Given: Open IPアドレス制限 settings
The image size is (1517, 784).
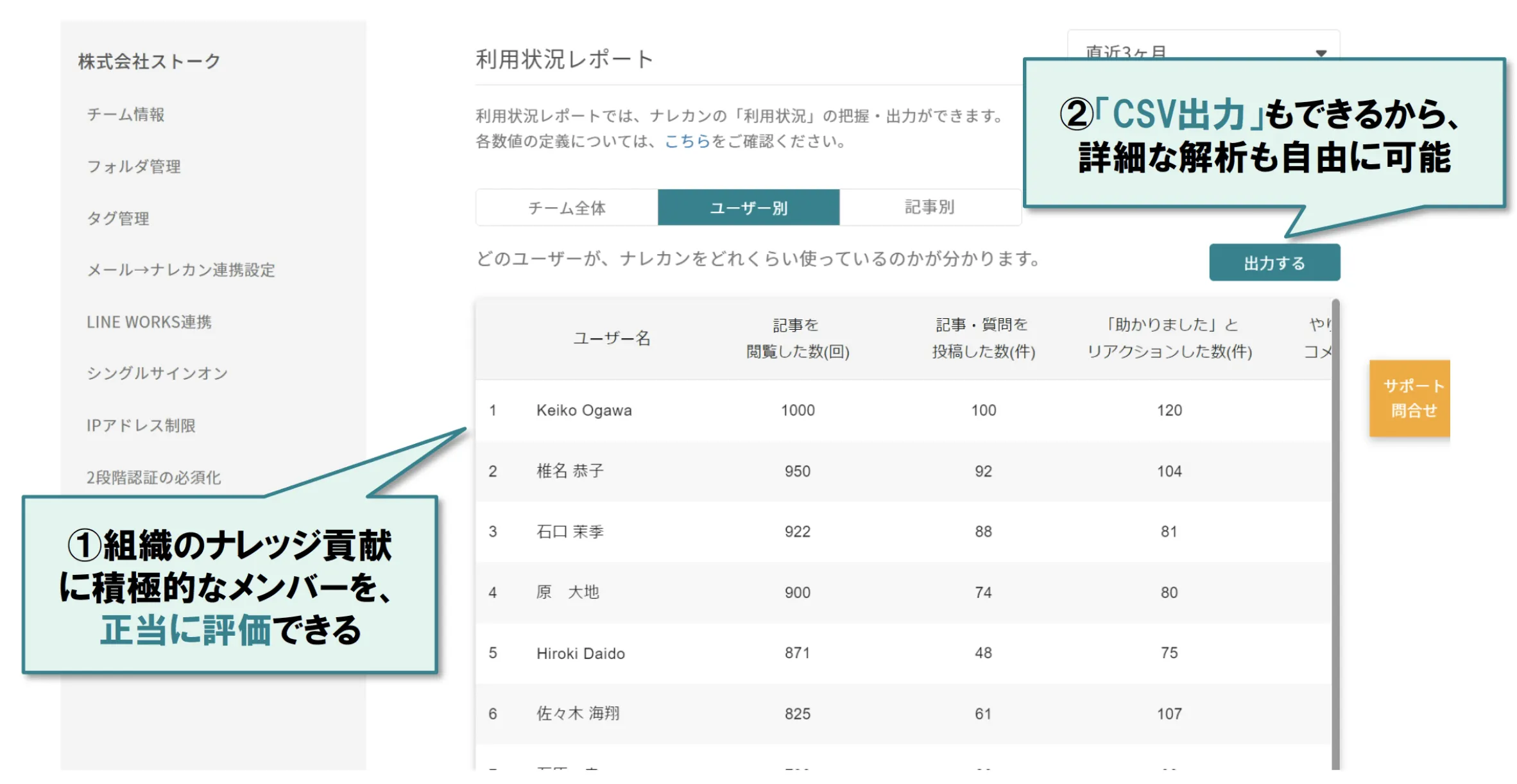Looking at the screenshot, I should [x=141, y=425].
